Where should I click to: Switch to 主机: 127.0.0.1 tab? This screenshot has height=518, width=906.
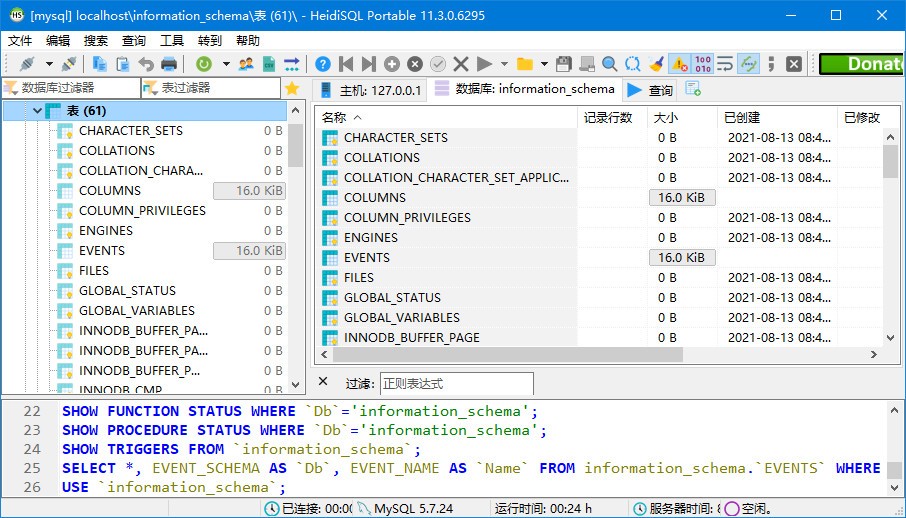pos(370,90)
